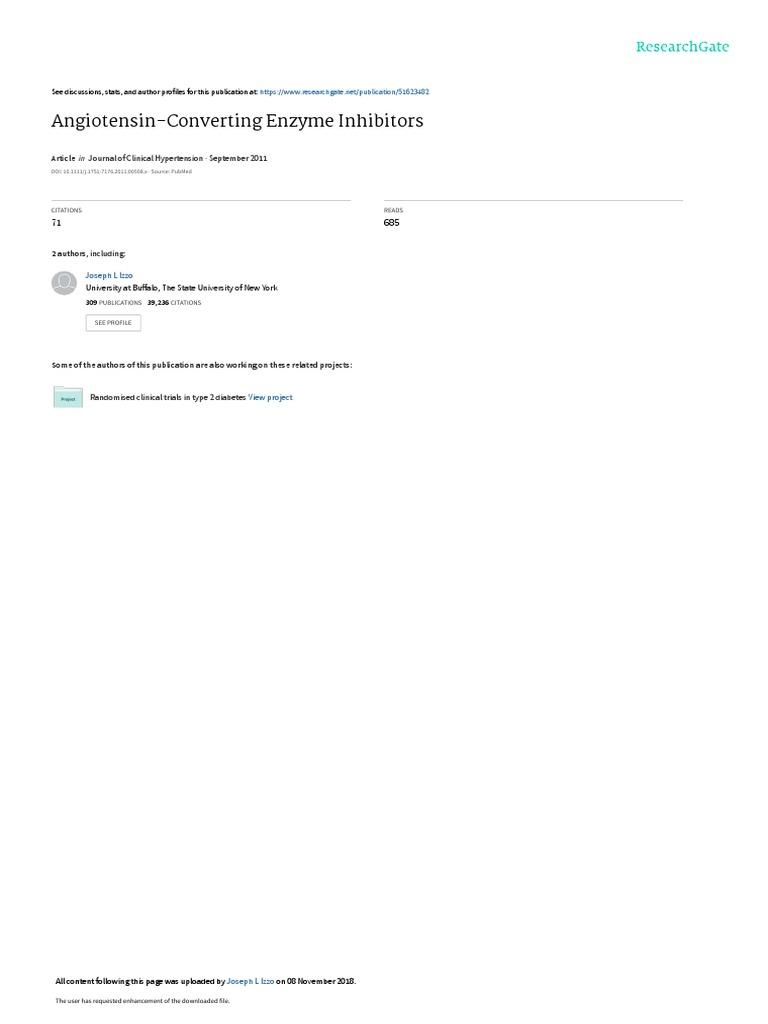Click the 2 authors, including label
The width and height of the screenshot is (768, 1024).
(x=88, y=253)
